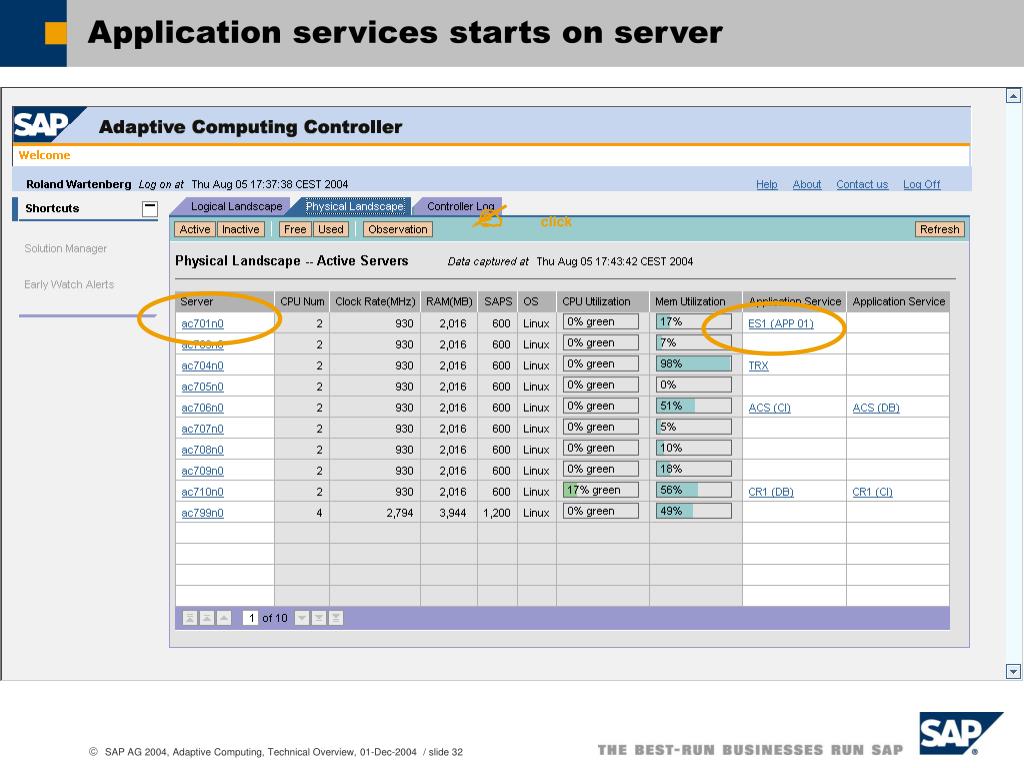Viewport: 1024px width, 768px height.
Task: Click the Contact us link
Action: click(862, 185)
